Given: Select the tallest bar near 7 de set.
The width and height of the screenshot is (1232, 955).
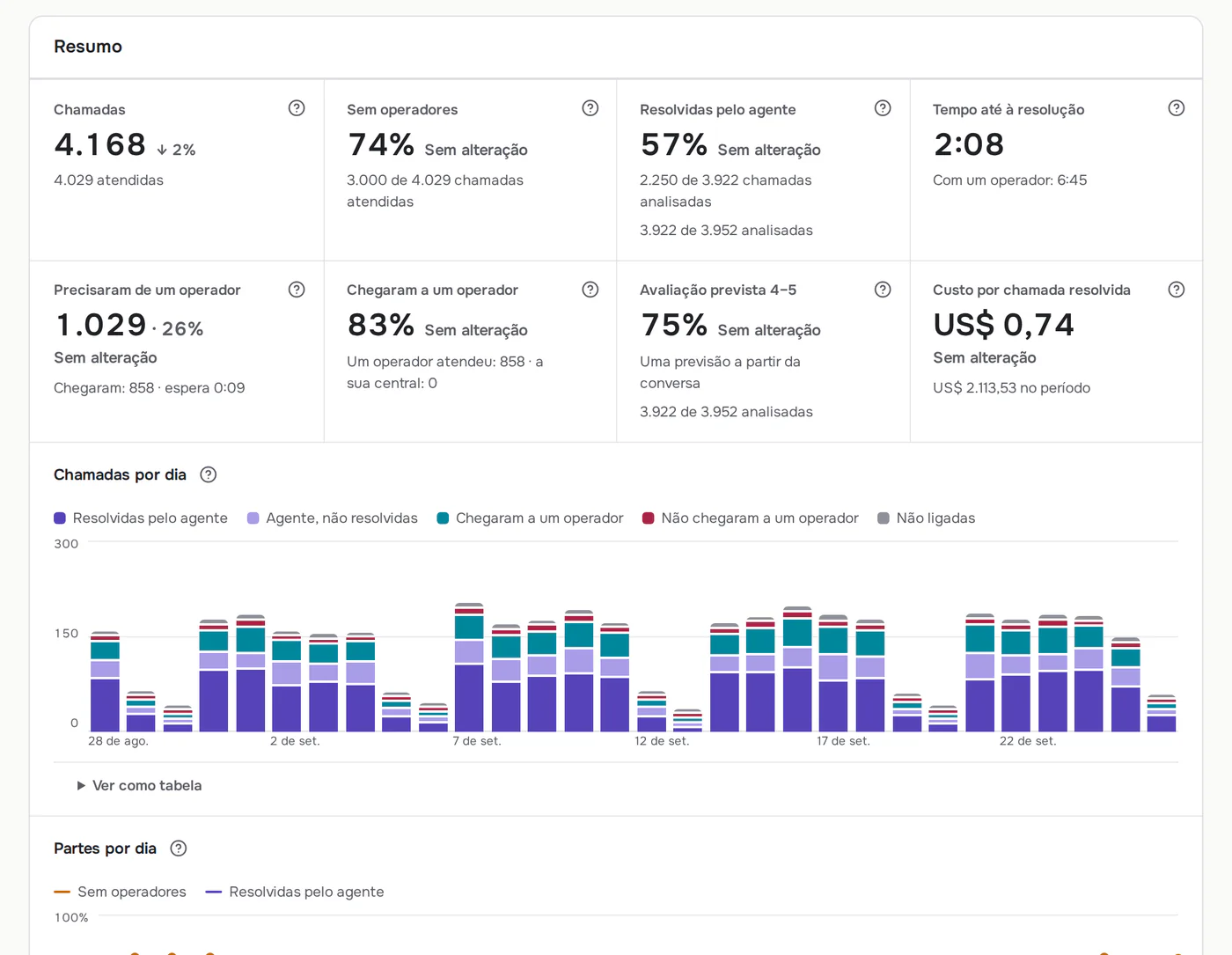Looking at the screenshot, I should tap(469, 667).
